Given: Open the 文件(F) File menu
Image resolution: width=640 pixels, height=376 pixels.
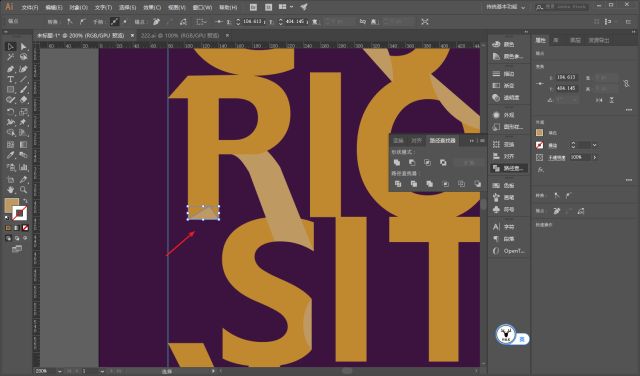Looking at the screenshot, I should click(x=30, y=7).
